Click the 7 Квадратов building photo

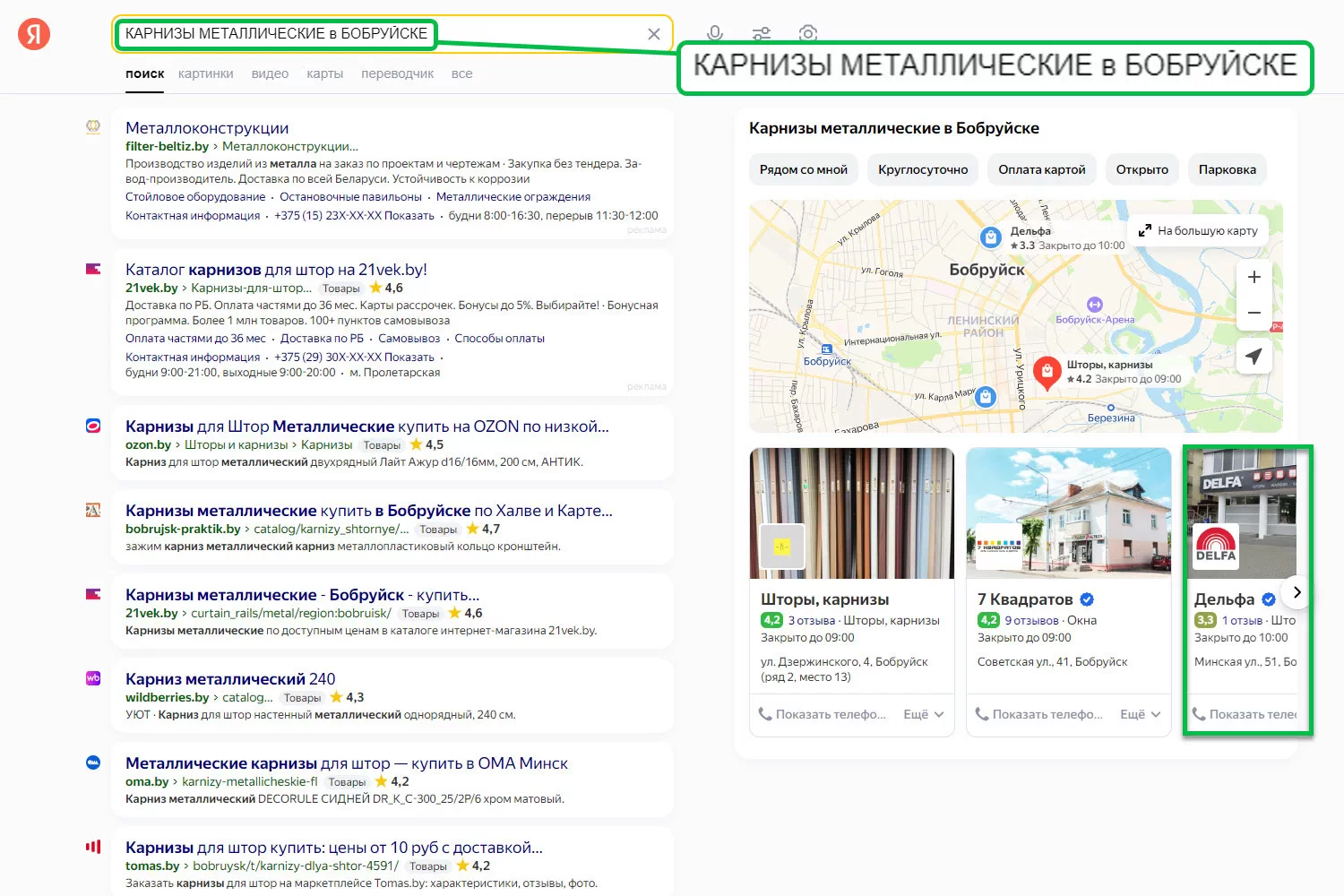(1068, 513)
